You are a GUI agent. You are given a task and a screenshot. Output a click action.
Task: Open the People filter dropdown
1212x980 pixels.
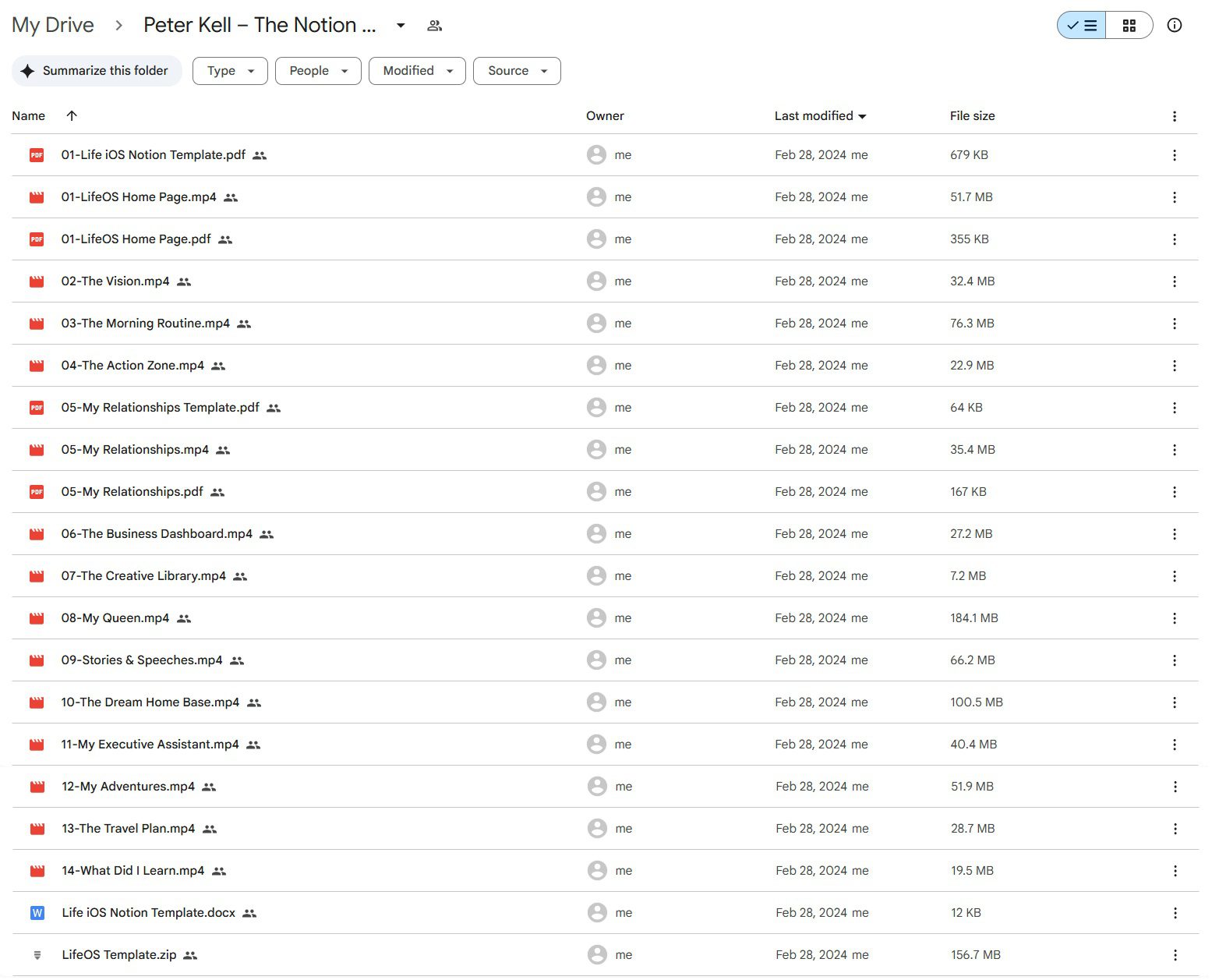point(318,71)
